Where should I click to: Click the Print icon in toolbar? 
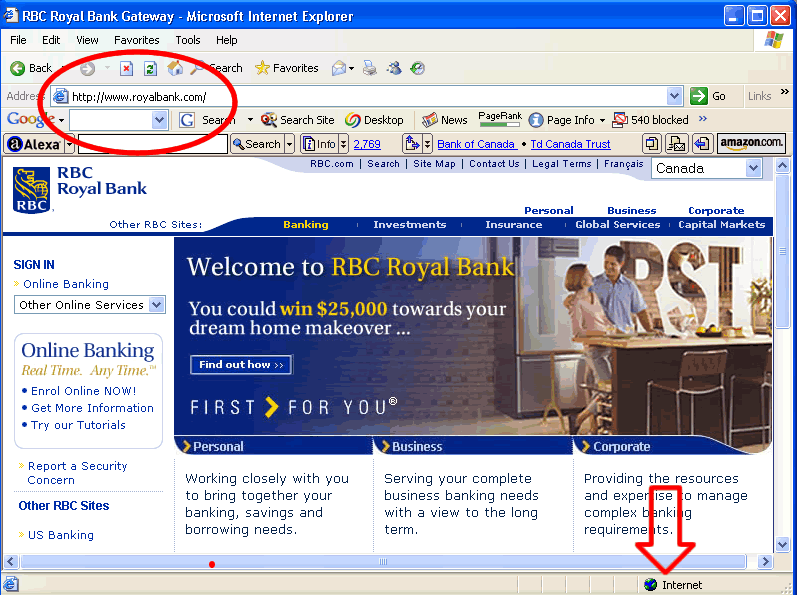pos(370,68)
